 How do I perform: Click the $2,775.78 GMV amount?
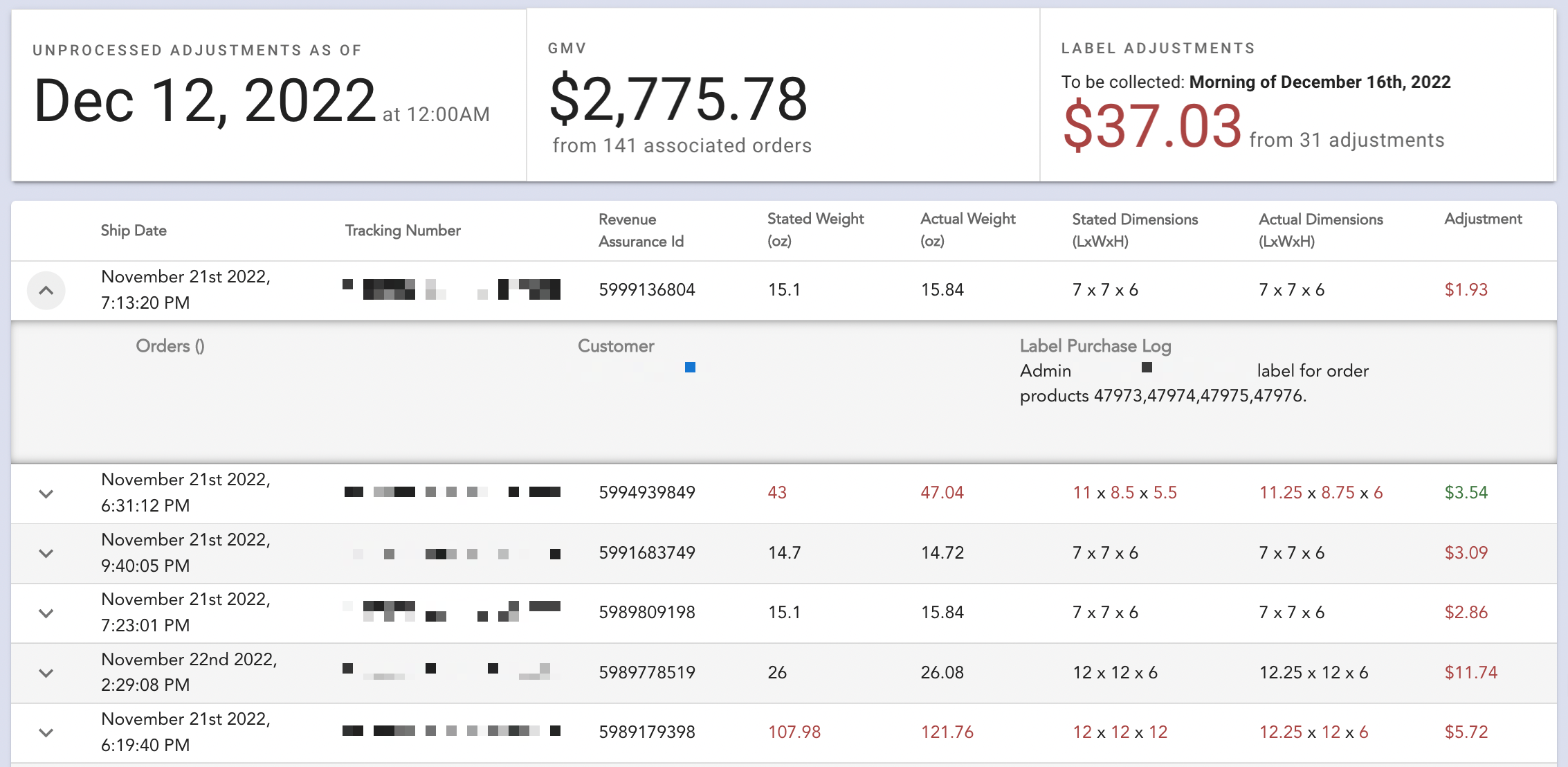[678, 99]
